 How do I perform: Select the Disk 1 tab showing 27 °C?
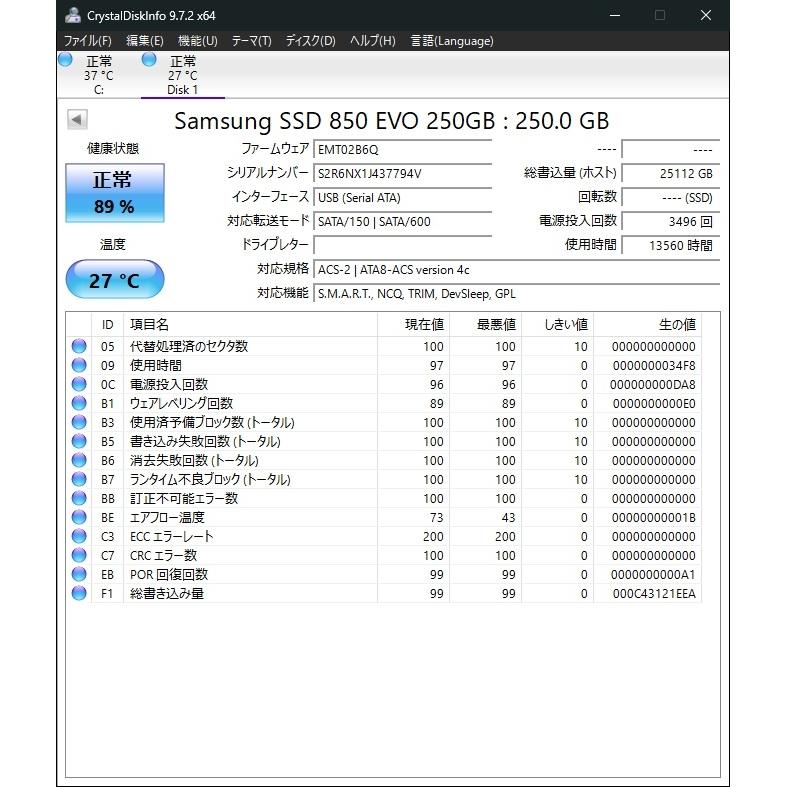[x=183, y=75]
